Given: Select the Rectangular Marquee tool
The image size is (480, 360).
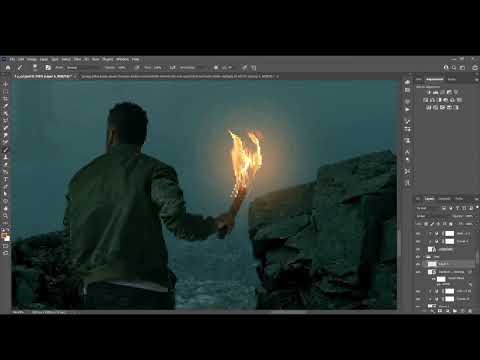Looking at the screenshot, I should pos(5,91).
